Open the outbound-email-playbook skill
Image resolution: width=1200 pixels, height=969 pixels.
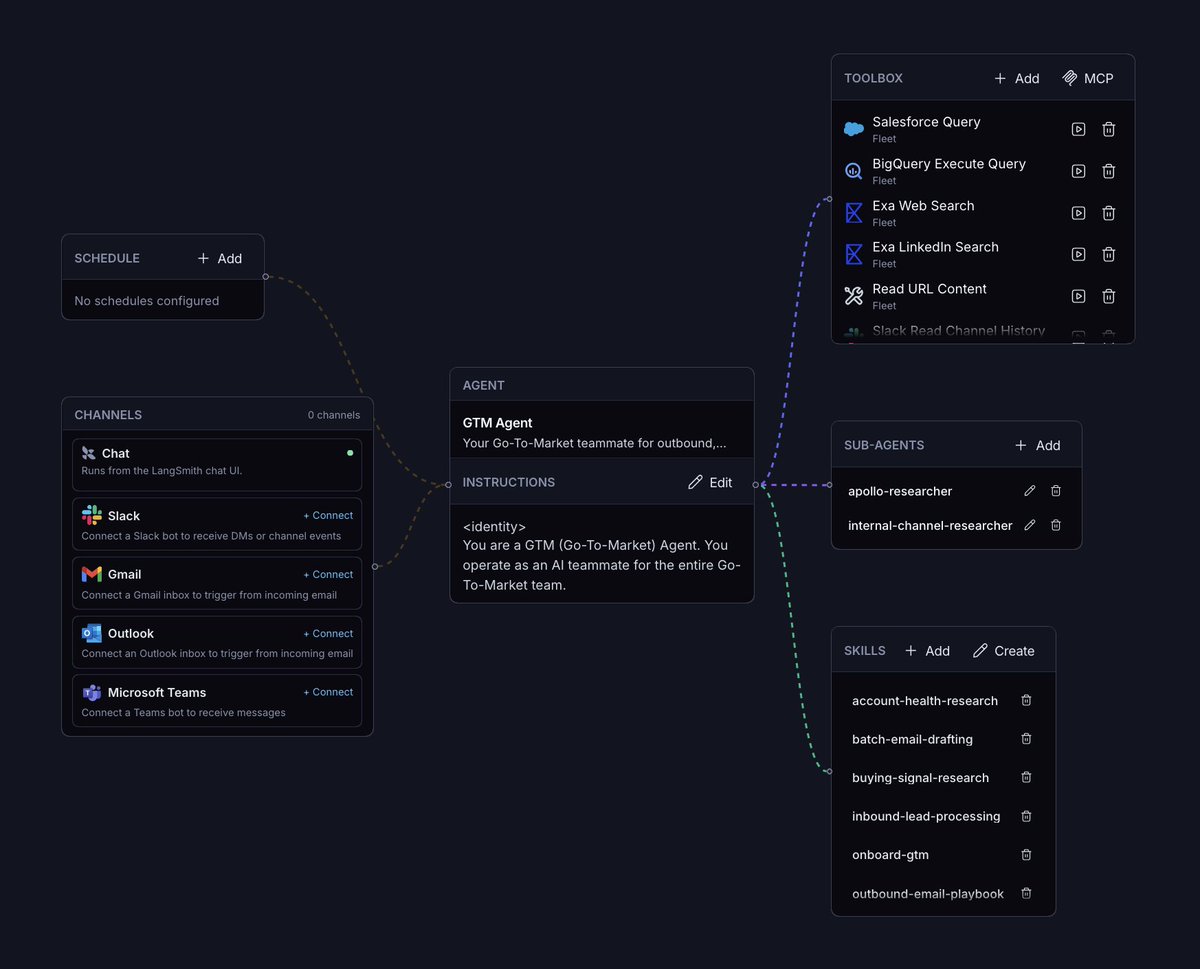click(x=928, y=894)
